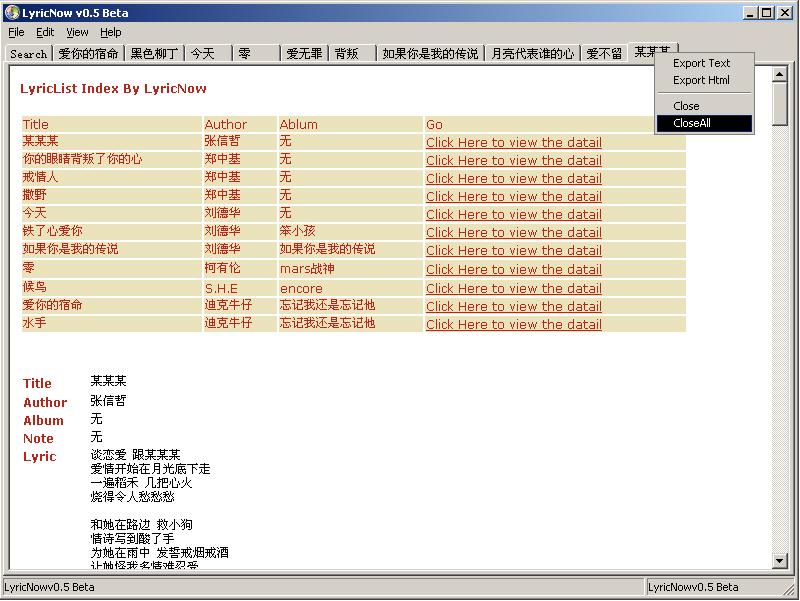Choose CloseAll in the context menu

pyautogui.click(x=692, y=123)
